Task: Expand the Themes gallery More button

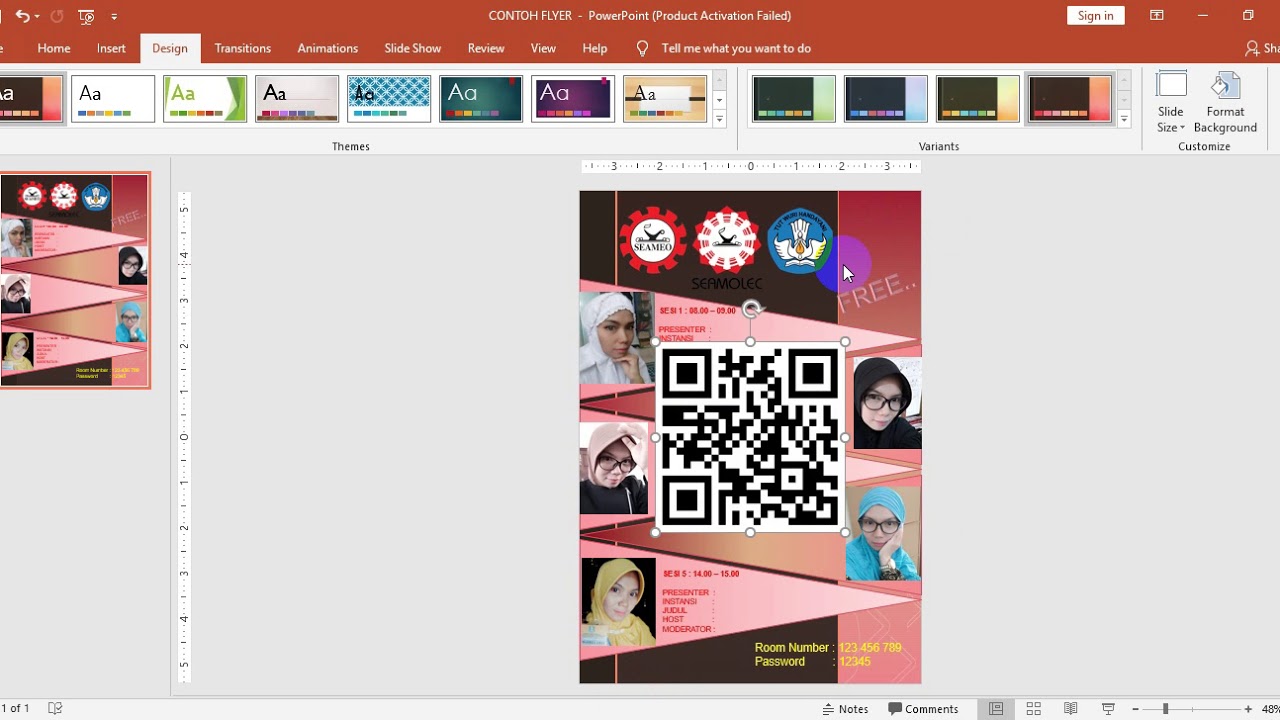Action: coord(719,119)
